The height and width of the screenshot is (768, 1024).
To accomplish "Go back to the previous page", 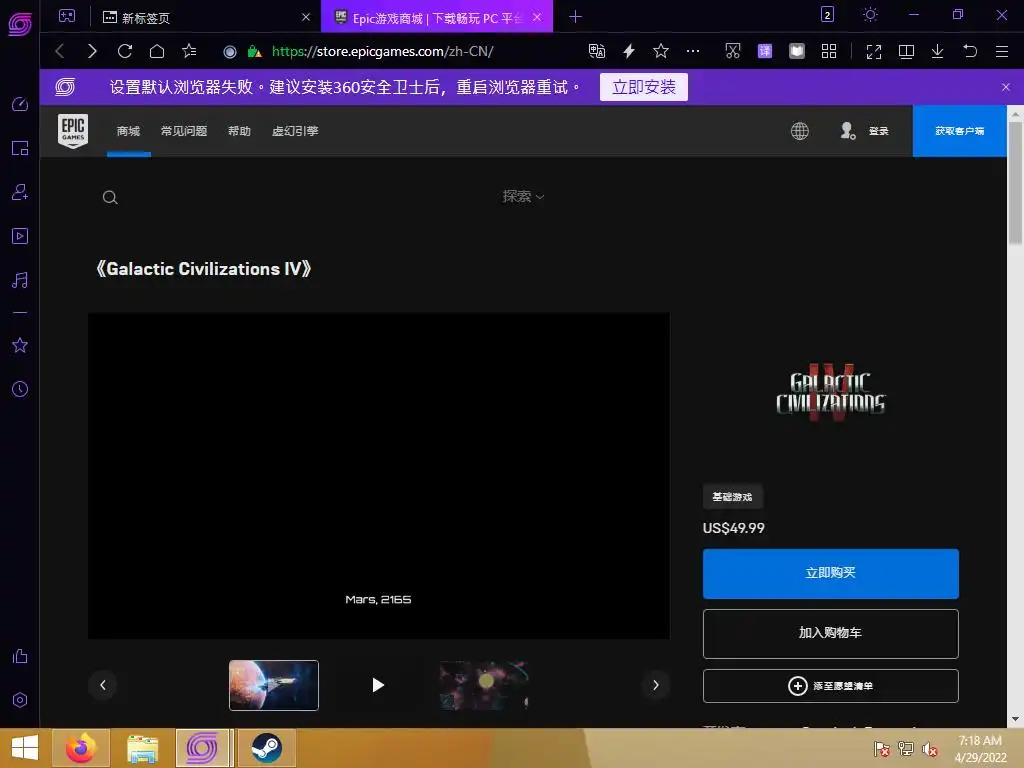I will (x=60, y=51).
